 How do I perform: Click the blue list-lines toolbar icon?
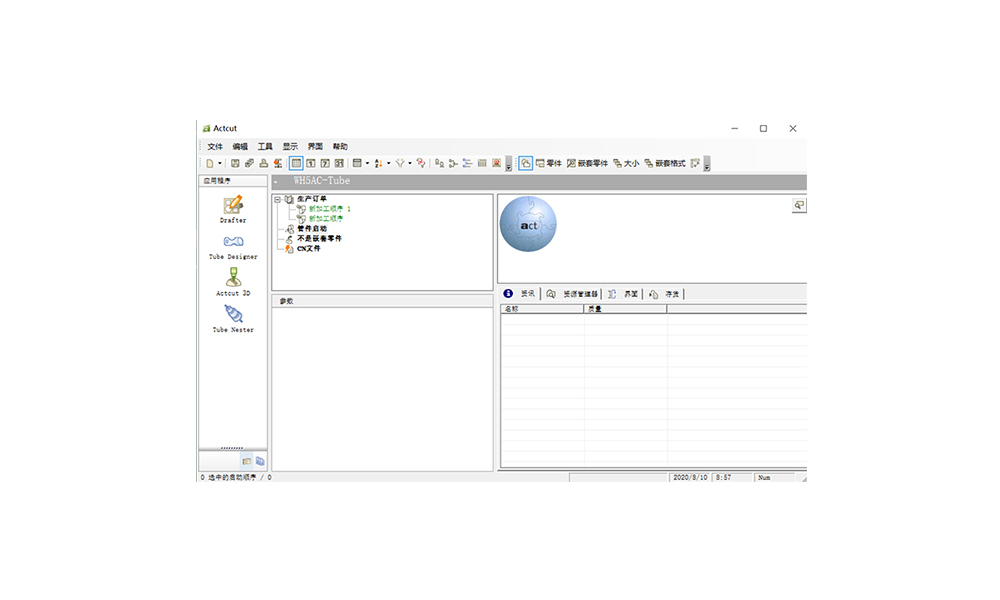tap(467, 163)
